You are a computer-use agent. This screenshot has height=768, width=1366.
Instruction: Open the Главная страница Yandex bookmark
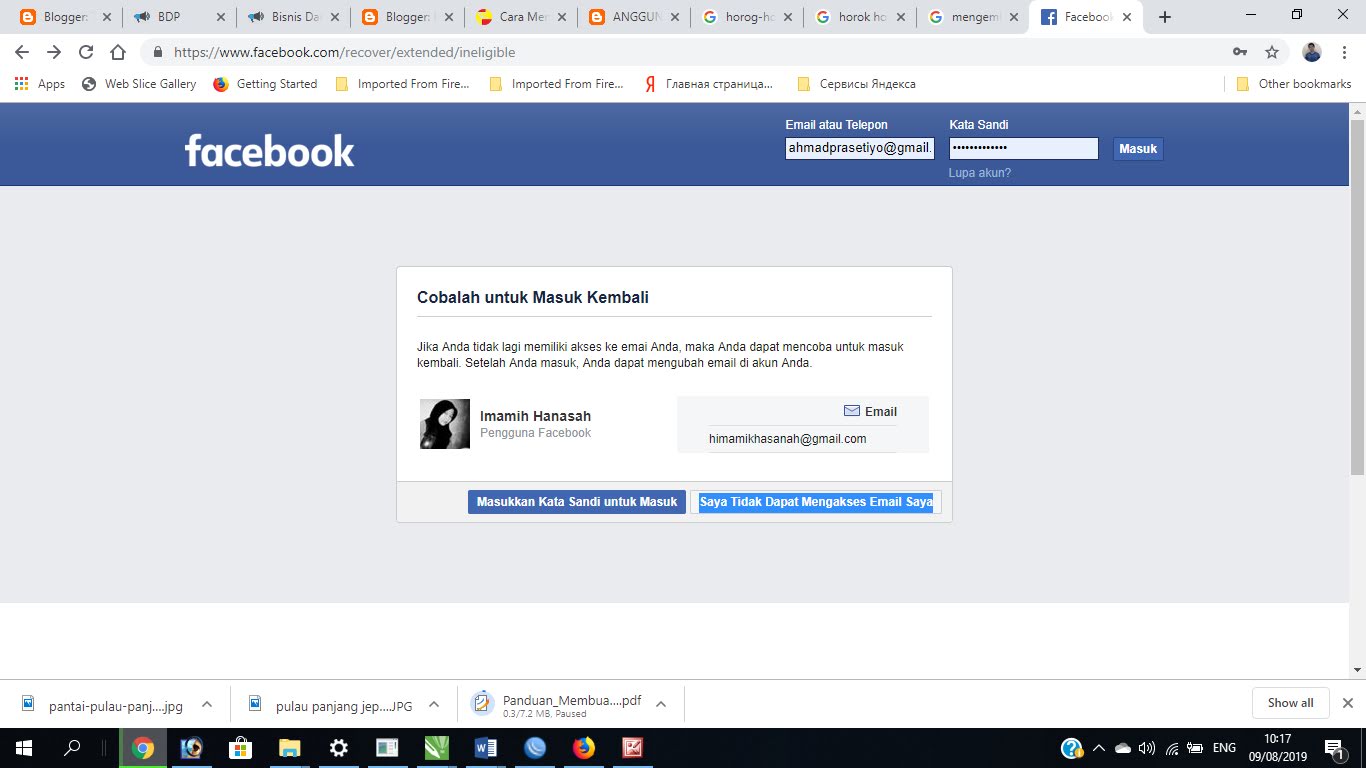708,84
